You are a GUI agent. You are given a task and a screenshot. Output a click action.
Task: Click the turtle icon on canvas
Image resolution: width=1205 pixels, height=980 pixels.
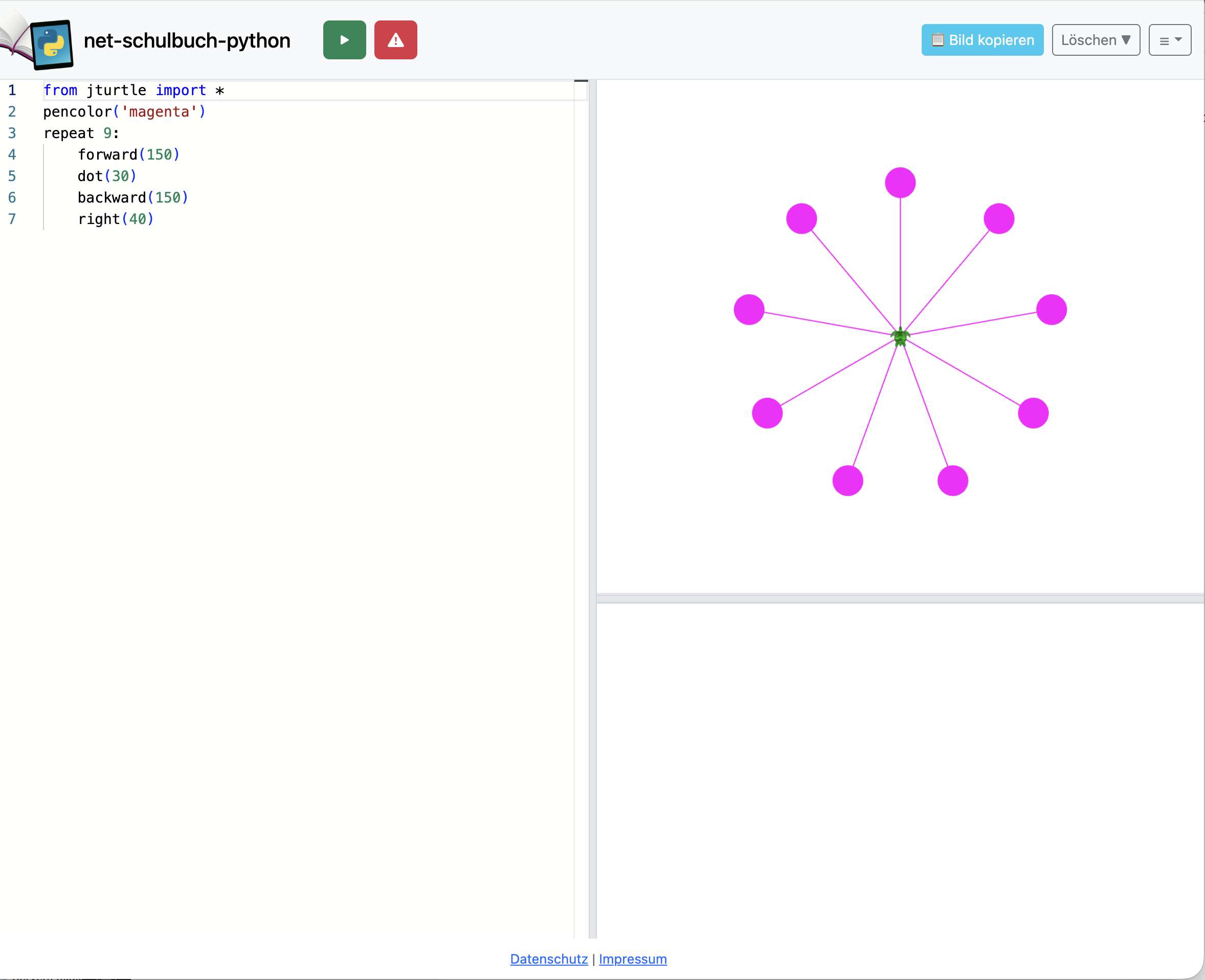(x=900, y=337)
